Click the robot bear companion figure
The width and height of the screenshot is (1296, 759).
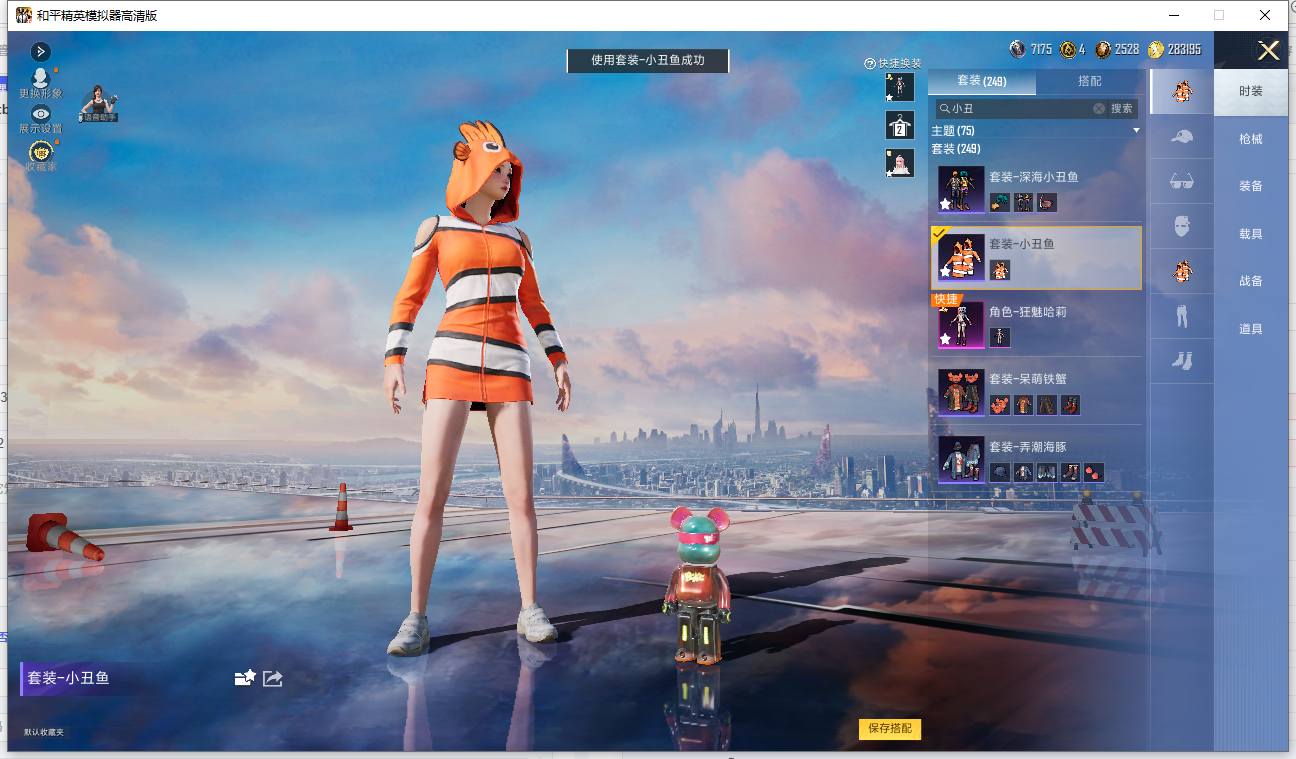(x=697, y=585)
